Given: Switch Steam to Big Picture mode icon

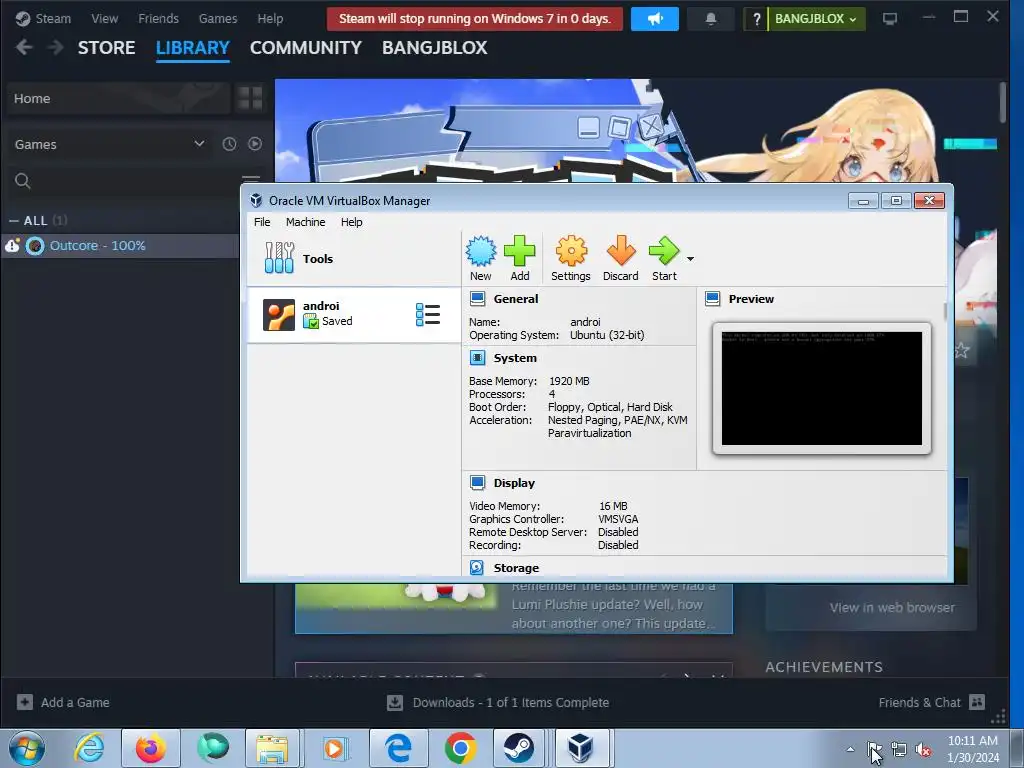Looking at the screenshot, I should click(889, 18).
